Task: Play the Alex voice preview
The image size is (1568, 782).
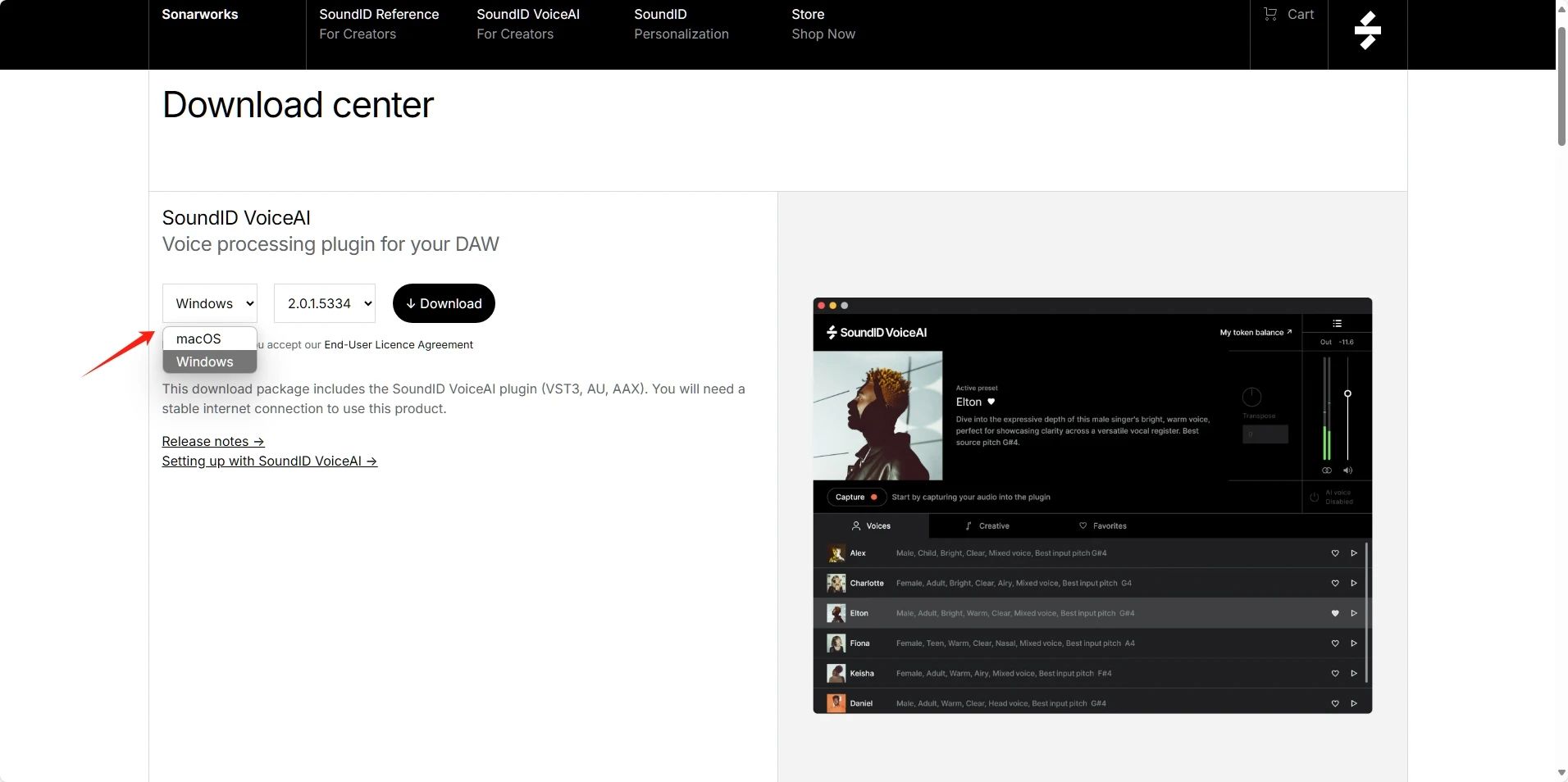Action: 1354,553
